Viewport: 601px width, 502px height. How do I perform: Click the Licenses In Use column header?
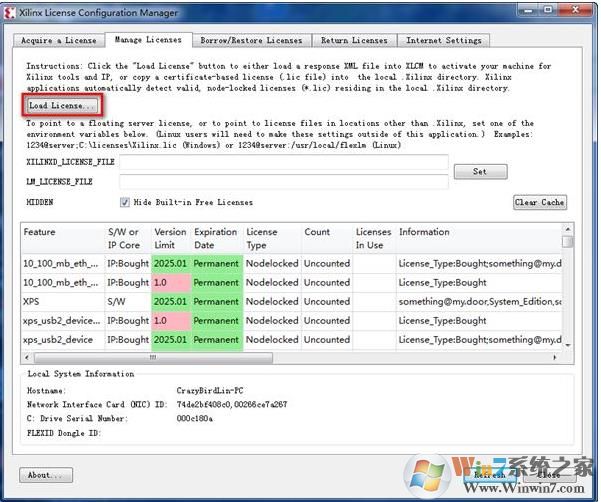pos(374,238)
